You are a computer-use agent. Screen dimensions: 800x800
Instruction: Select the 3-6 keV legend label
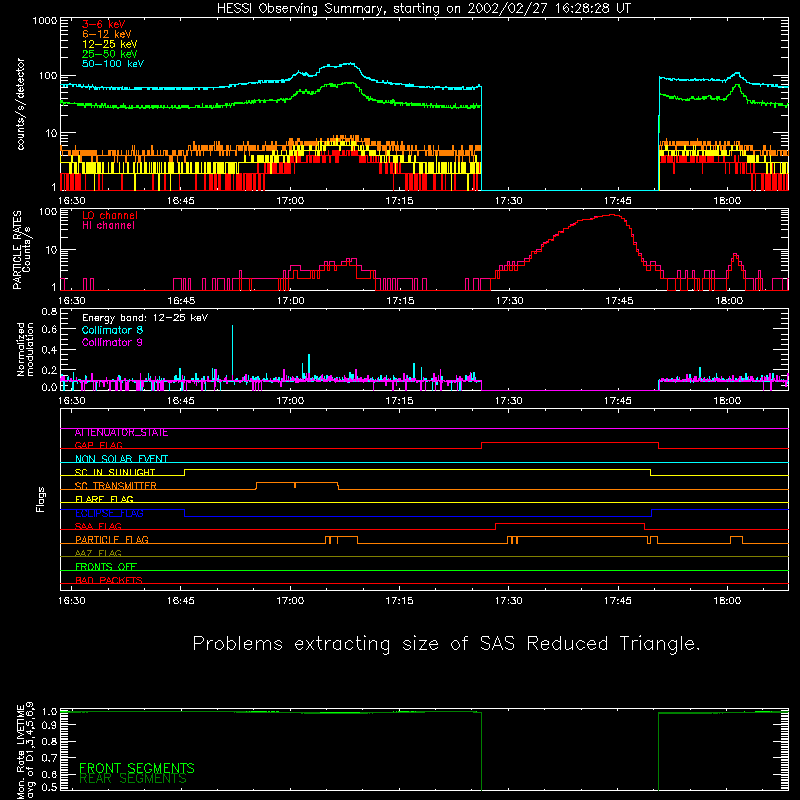tap(104, 24)
